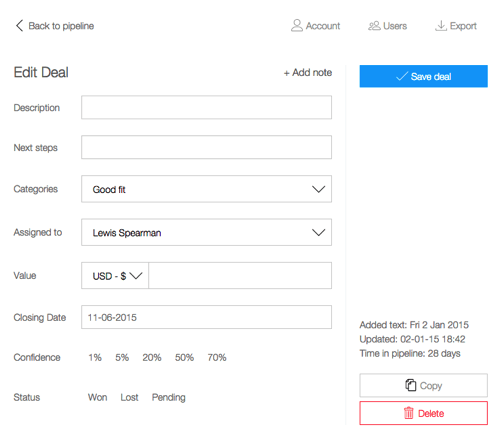Choose 50% confidence level
The image size is (500, 438).
point(184,357)
